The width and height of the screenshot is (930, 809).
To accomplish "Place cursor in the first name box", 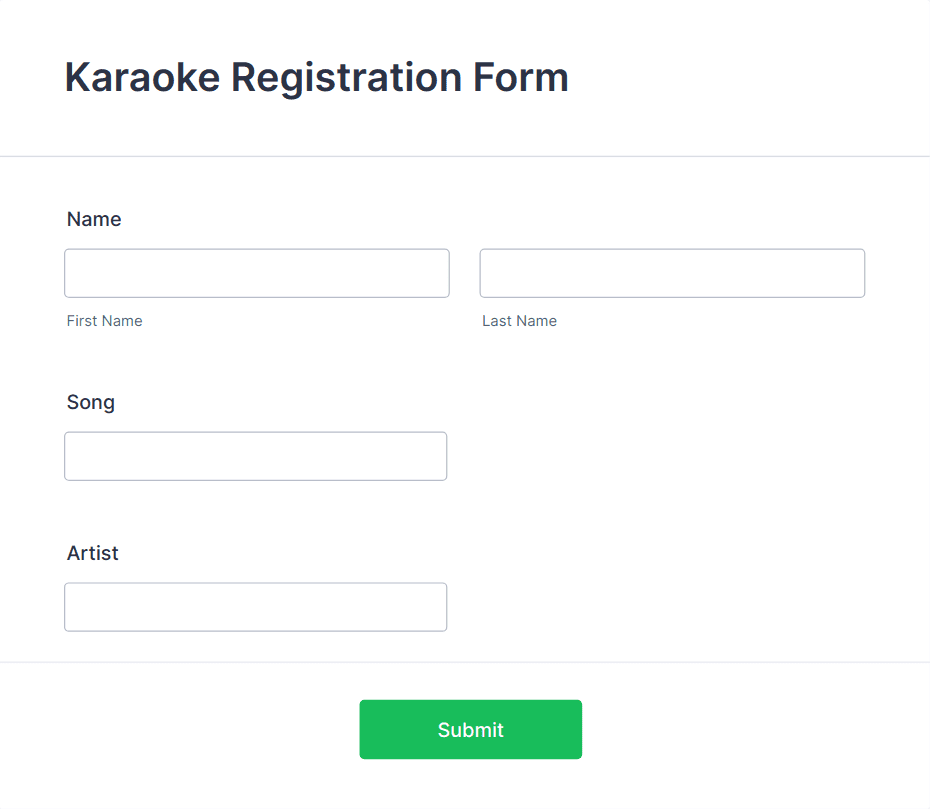I will click(x=257, y=272).
